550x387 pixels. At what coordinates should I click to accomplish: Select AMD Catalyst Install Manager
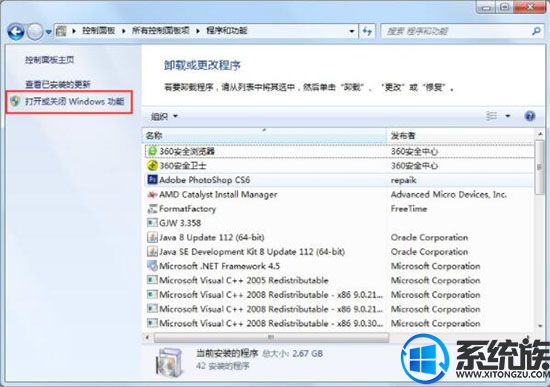coord(339,194)
